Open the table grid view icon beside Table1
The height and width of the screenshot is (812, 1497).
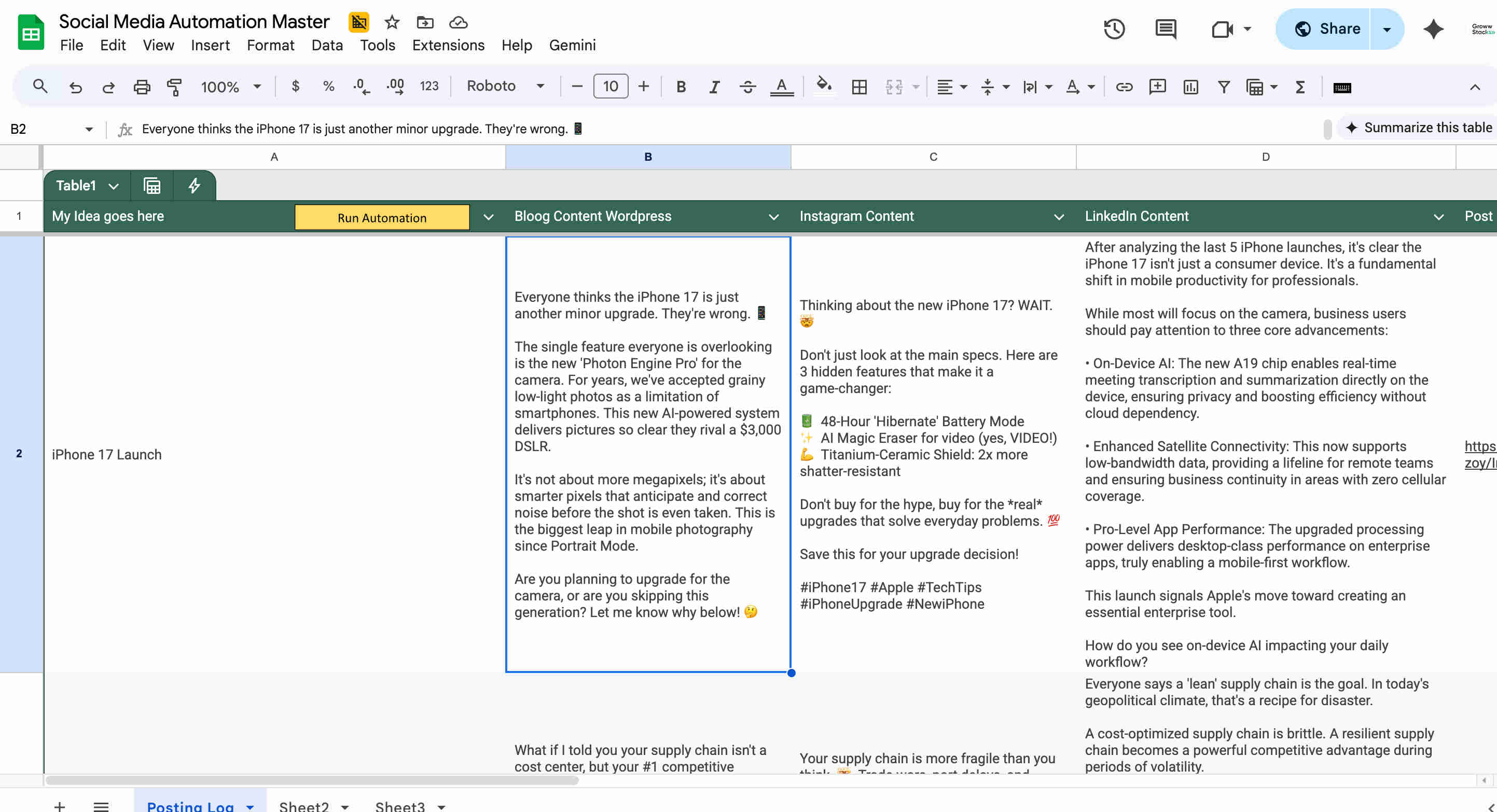pyautogui.click(x=151, y=186)
